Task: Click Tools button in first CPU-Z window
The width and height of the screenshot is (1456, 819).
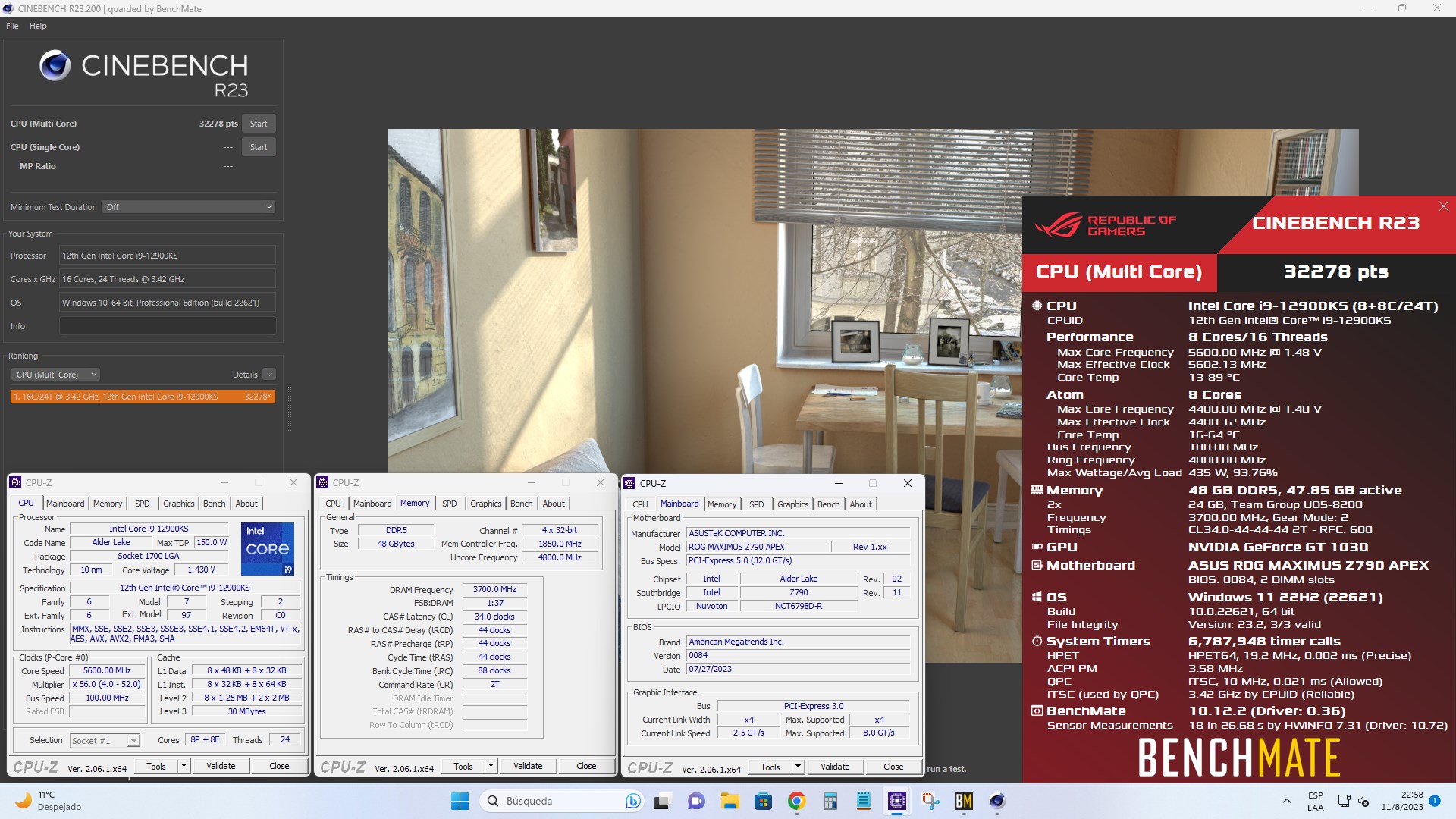Action: [156, 767]
